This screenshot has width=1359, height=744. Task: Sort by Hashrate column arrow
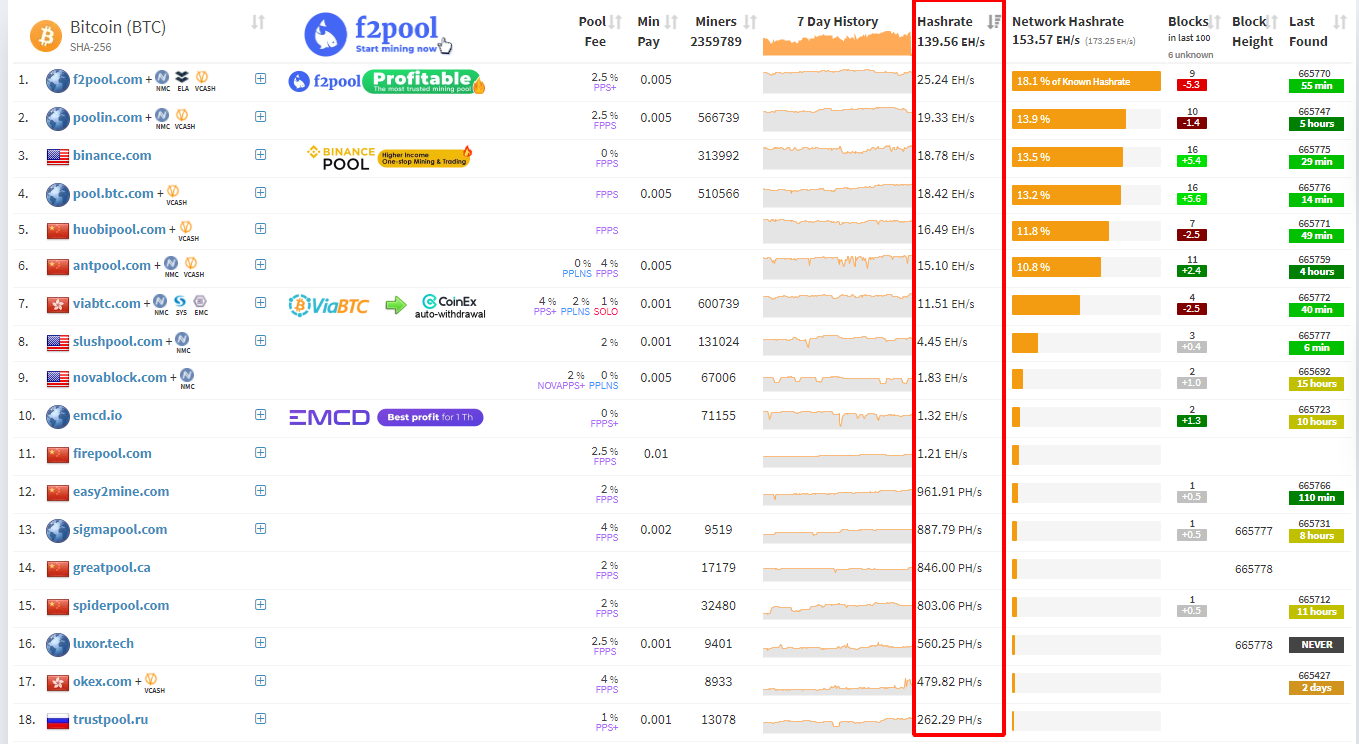pos(993,21)
